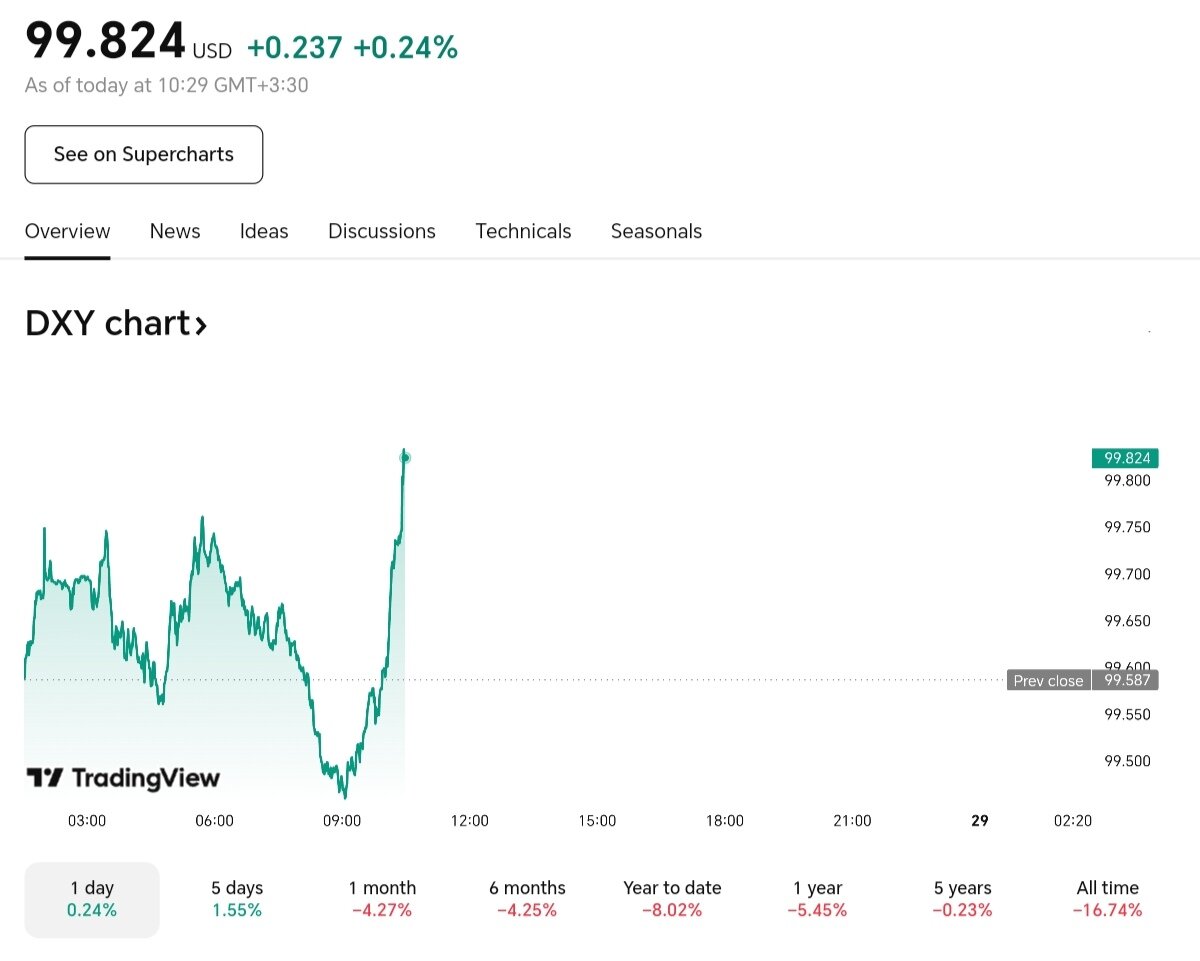This screenshot has height=961, width=1200.
Task: Open the DXY chart heading arrow
Action: [201, 325]
